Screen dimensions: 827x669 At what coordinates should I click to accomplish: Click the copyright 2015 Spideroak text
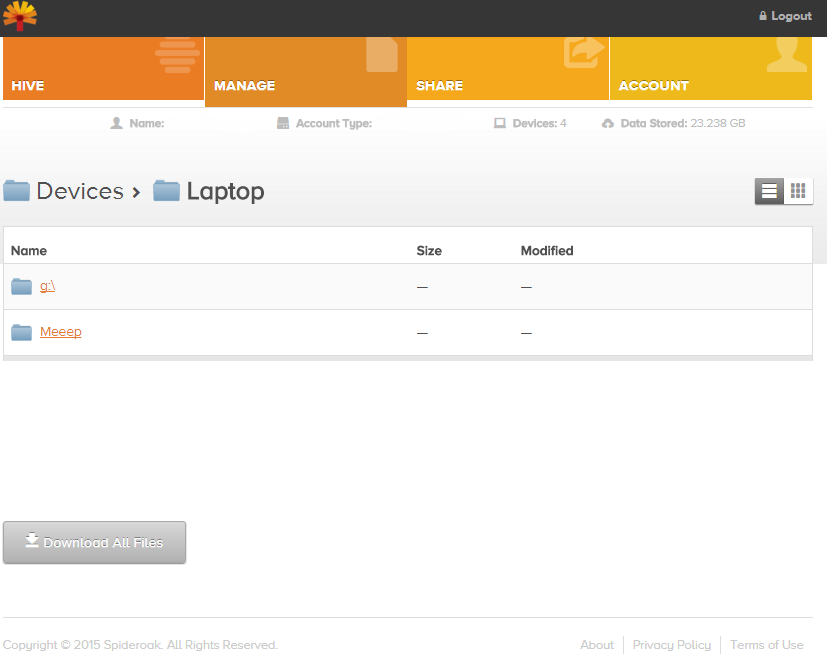pos(140,645)
